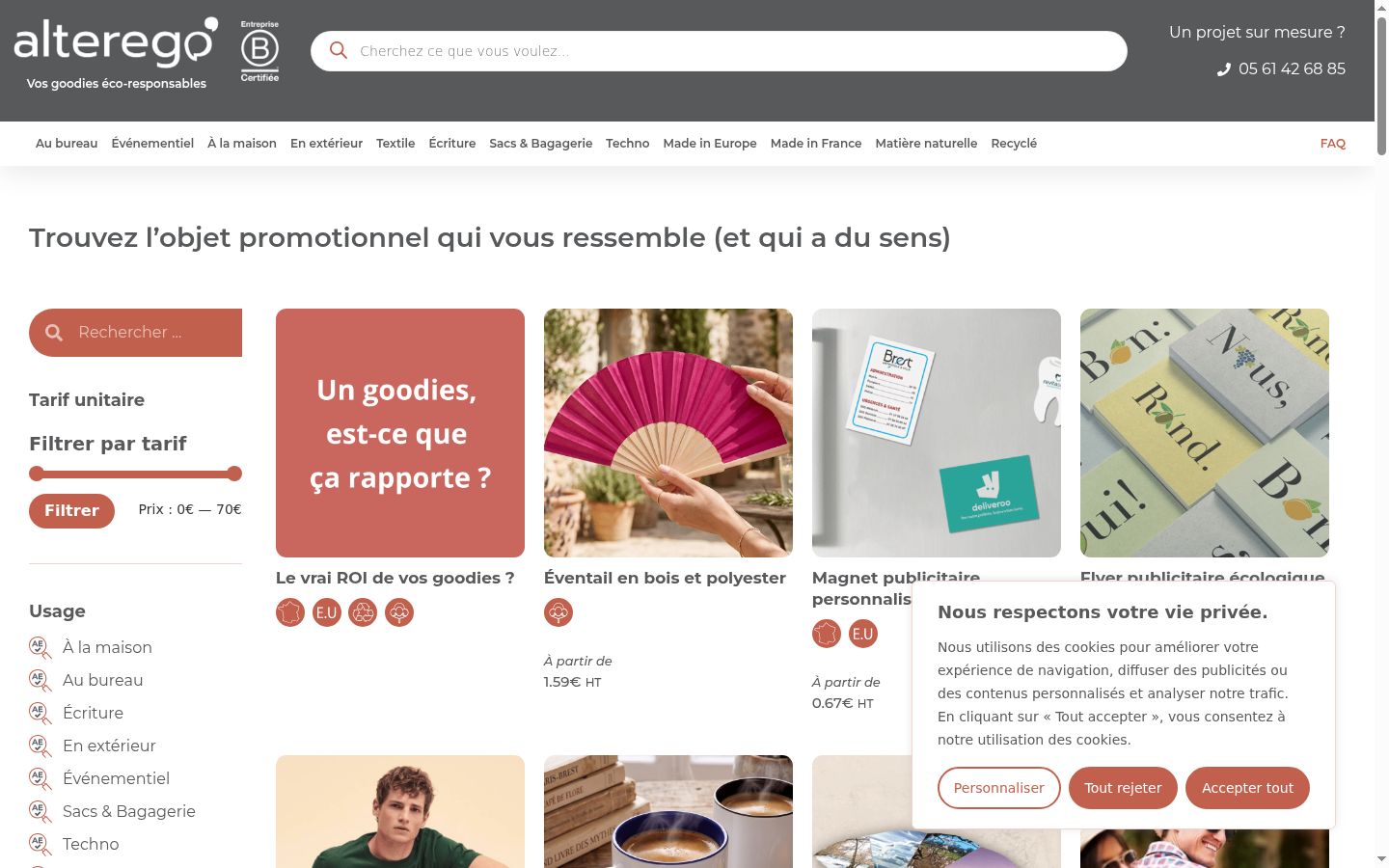Click the icon beside Au bureau
Image resolution: width=1389 pixels, height=868 pixels.
[x=40, y=680]
